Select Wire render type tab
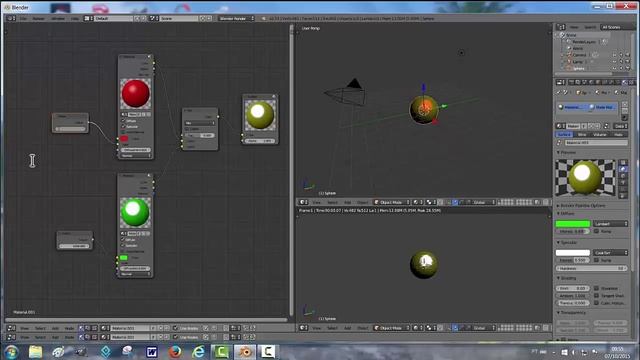 coord(582,134)
